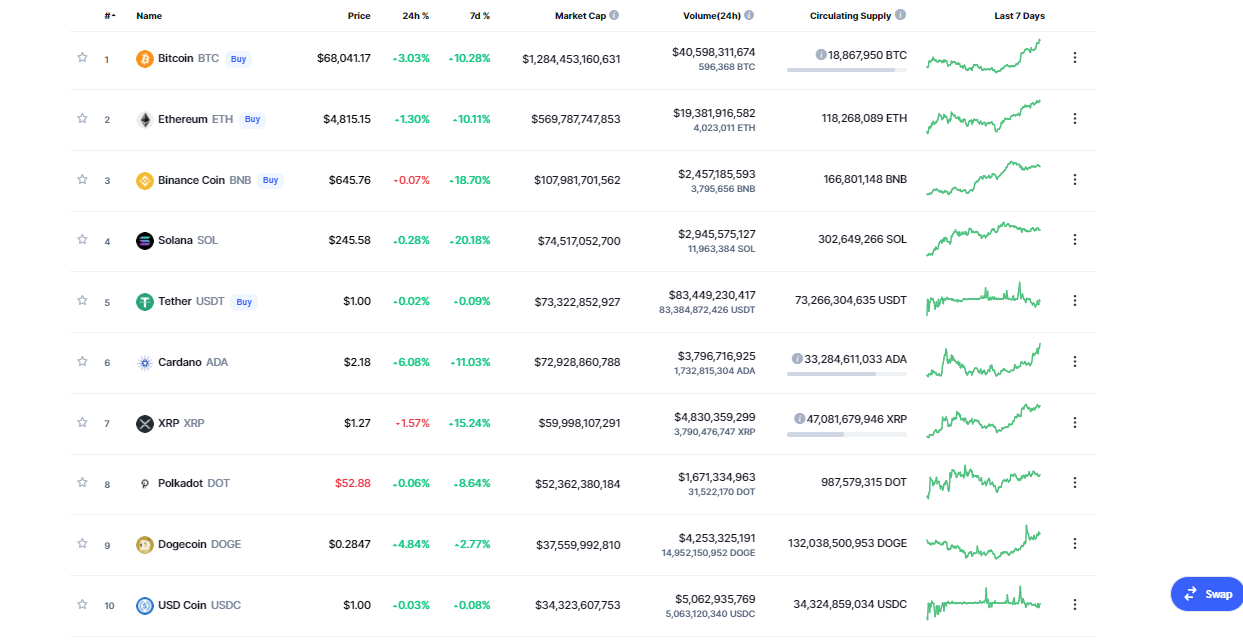Open the Circulating Supply header info icon
The width and height of the screenshot is (1243, 642).
tap(901, 16)
